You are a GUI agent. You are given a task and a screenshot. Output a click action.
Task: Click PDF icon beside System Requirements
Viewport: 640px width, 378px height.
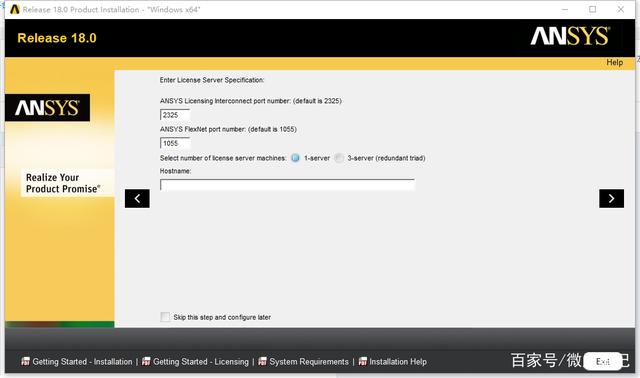(x=262, y=361)
